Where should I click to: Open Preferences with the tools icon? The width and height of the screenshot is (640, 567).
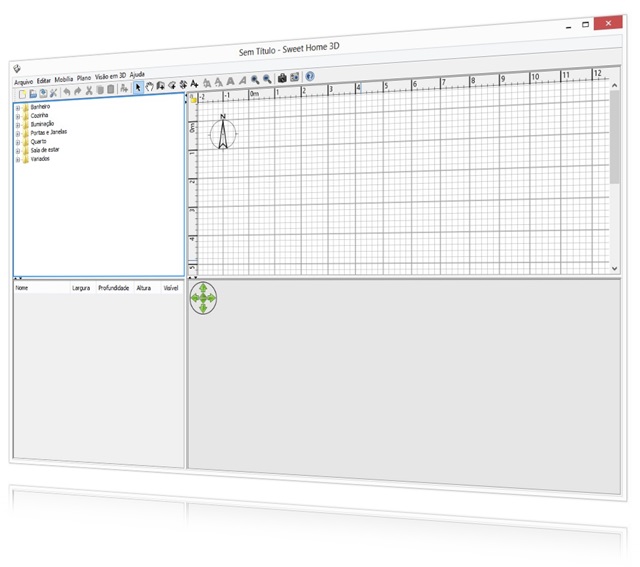(x=53, y=93)
